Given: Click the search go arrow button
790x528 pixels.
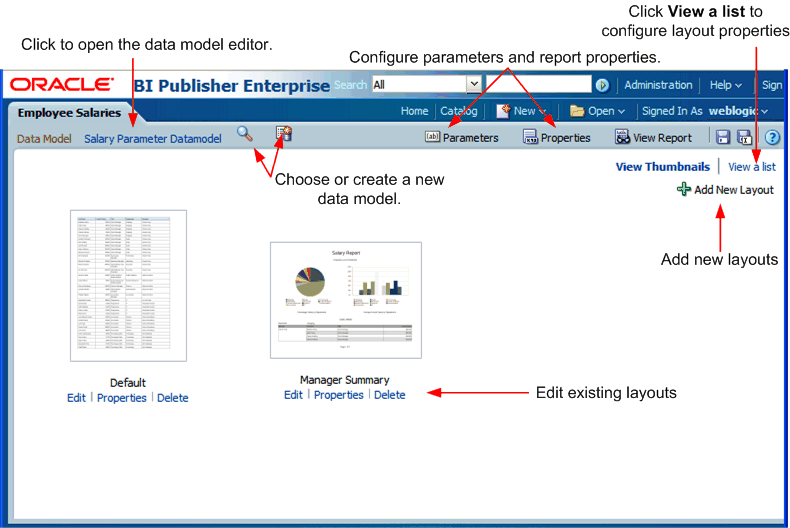Looking at the screenshot, I should coord(602,85).
